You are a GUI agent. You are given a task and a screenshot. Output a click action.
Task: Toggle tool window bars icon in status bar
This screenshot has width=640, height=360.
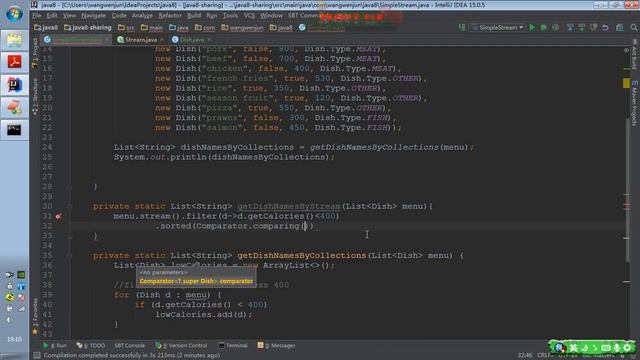[37, 355]
